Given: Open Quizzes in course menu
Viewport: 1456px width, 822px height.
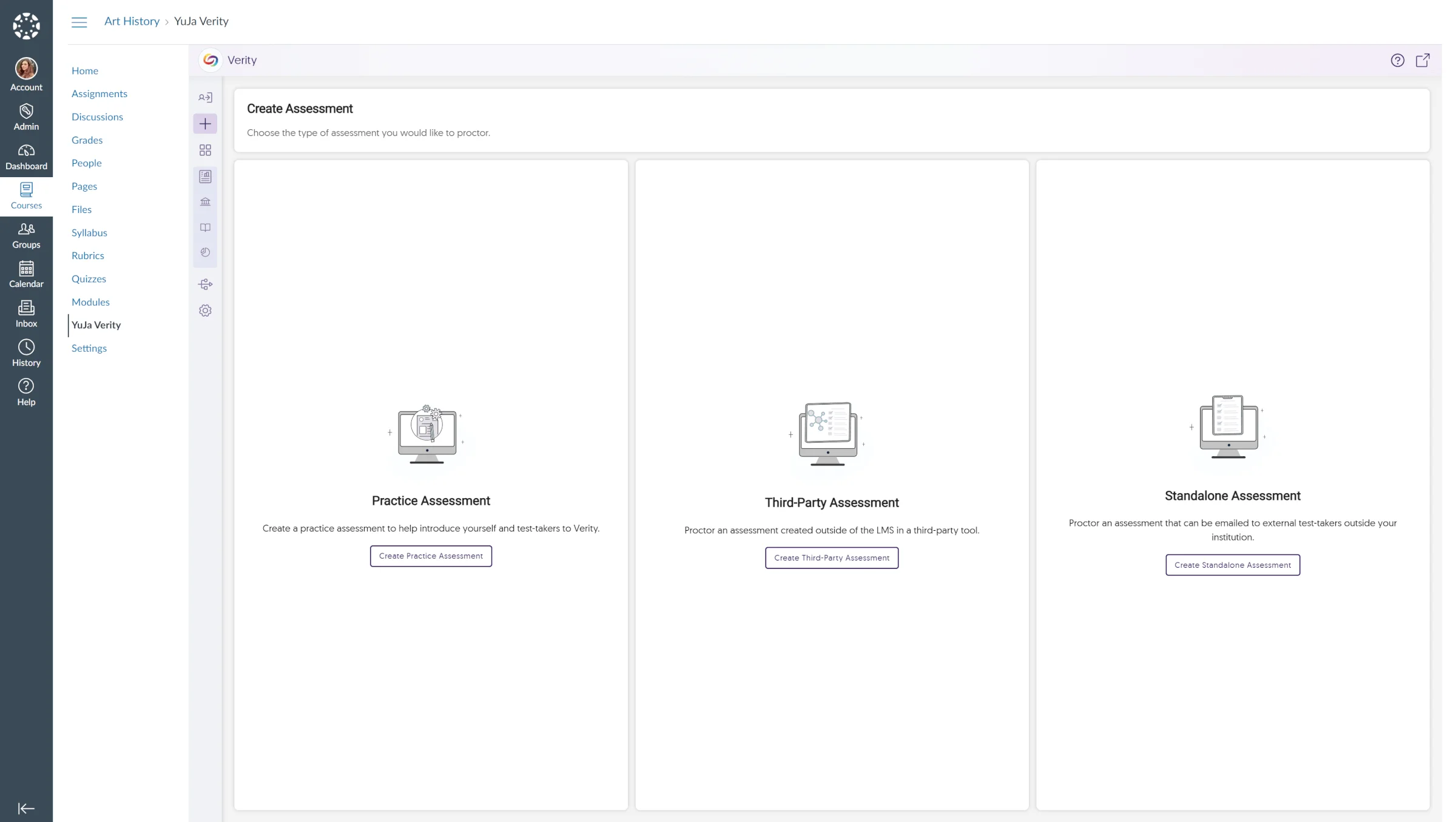Looking at the screenshot, I should [89, 278].
